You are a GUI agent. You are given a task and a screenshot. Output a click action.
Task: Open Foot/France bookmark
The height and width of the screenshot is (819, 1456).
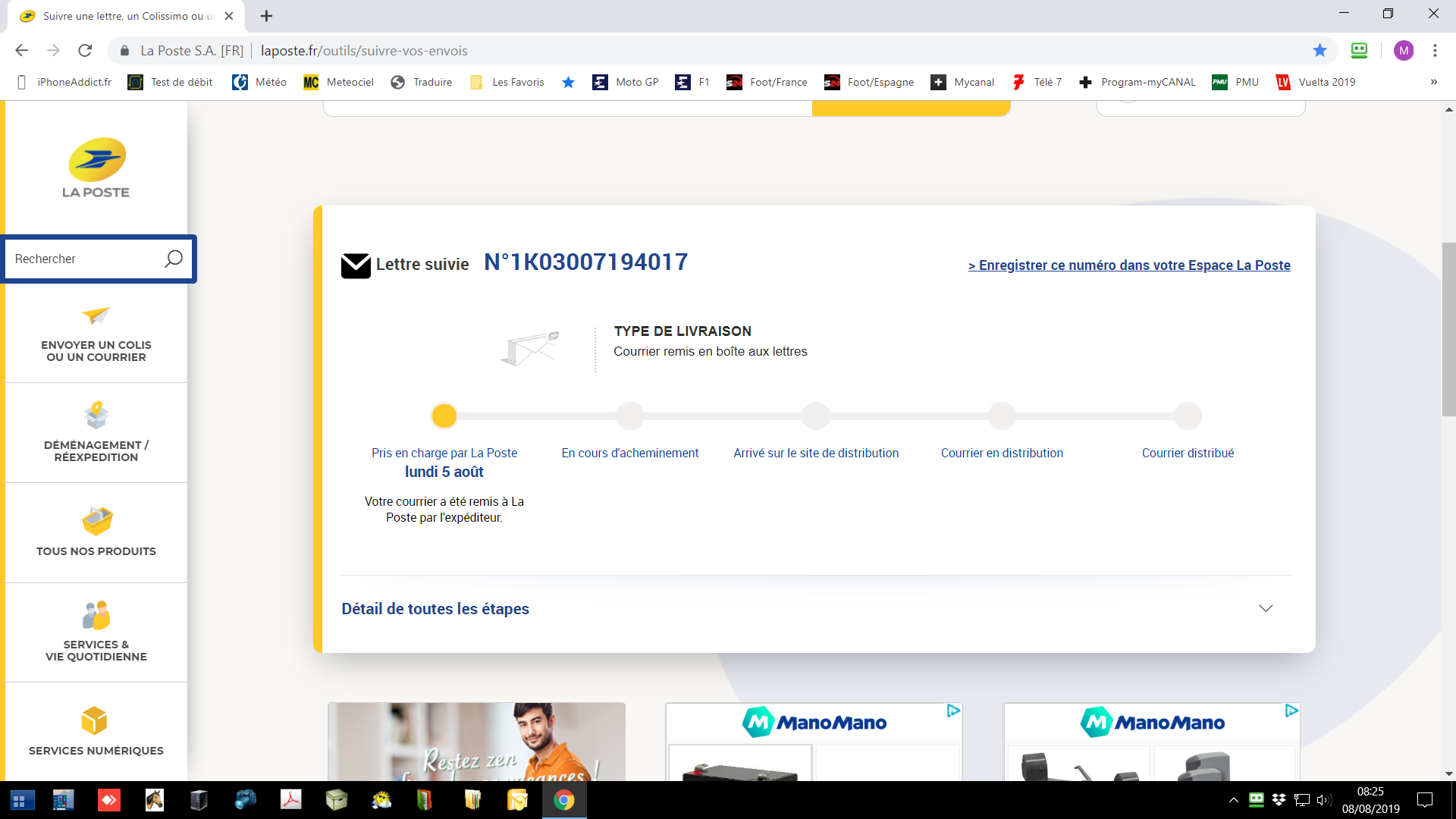[x=767, y=82]
